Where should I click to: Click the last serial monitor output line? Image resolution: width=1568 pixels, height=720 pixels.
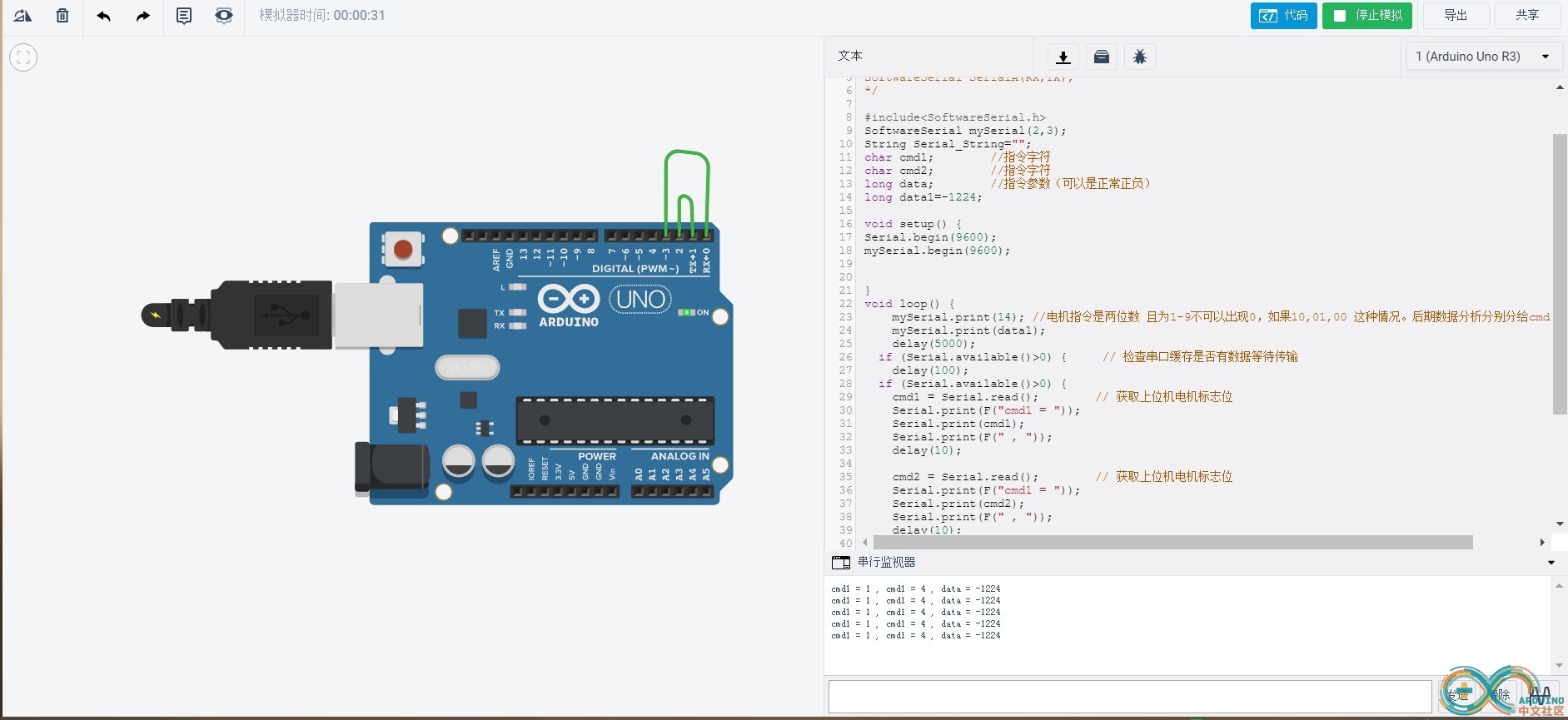pos(916,635)
